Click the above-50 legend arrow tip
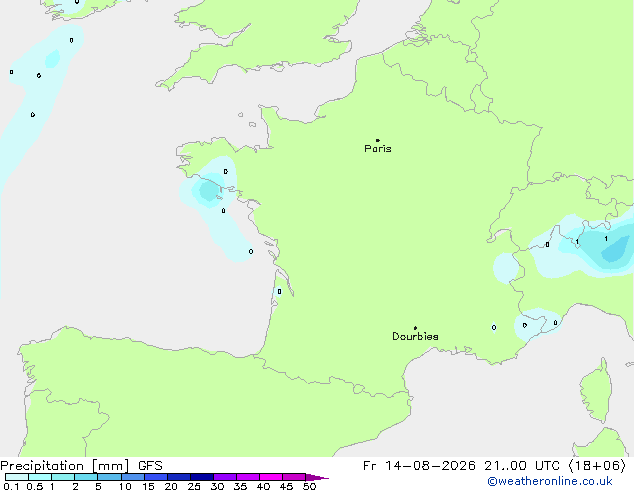 pos(317,477)
